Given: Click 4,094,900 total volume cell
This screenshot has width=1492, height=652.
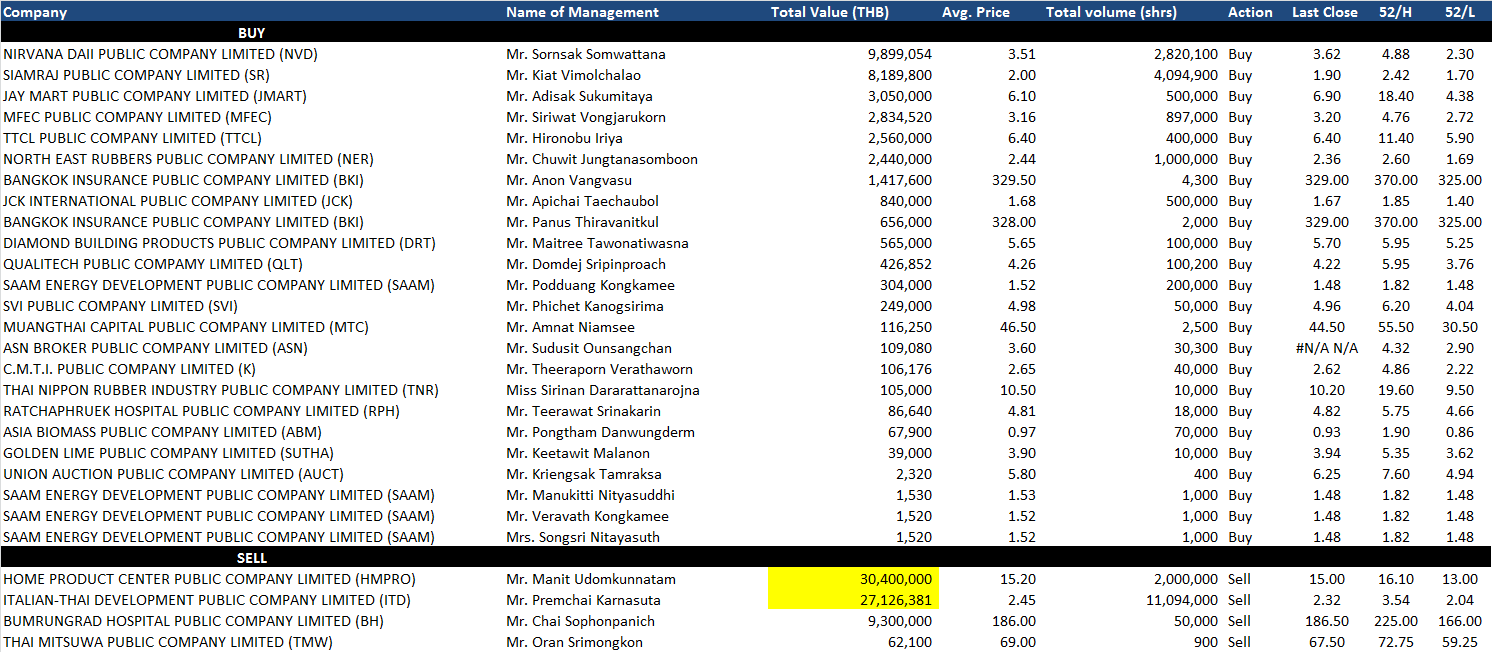Looking at the screenshot, I should coord(1186,75).
